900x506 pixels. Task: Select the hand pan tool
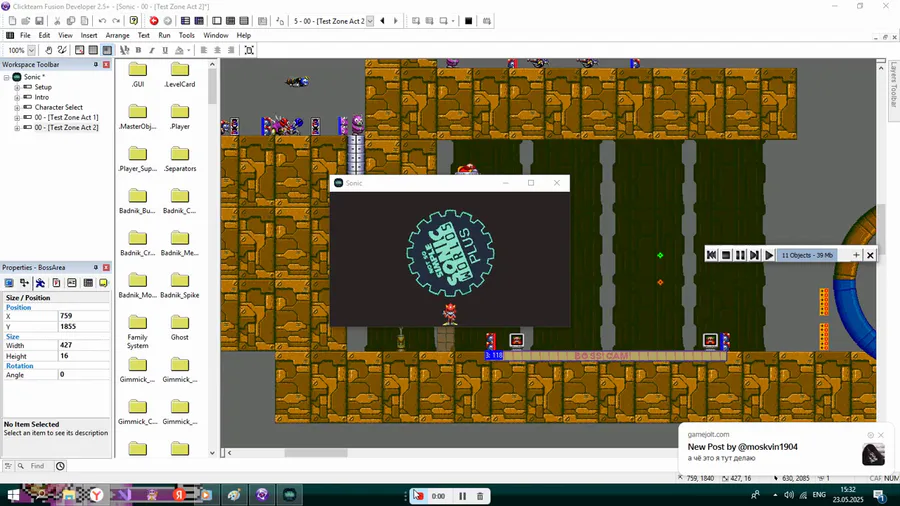pyautogui.click(x=49, y=50)
